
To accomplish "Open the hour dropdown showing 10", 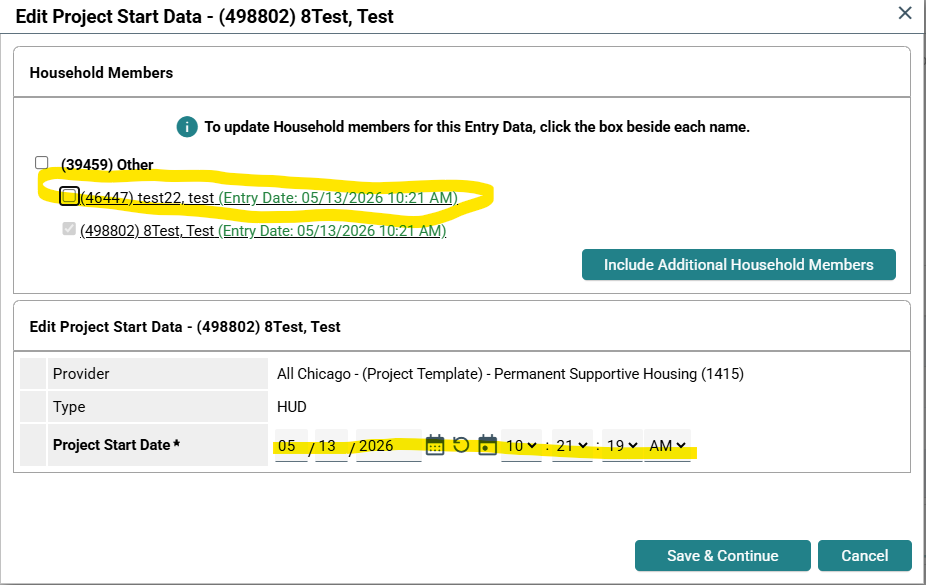I will (x=521, y=446).
